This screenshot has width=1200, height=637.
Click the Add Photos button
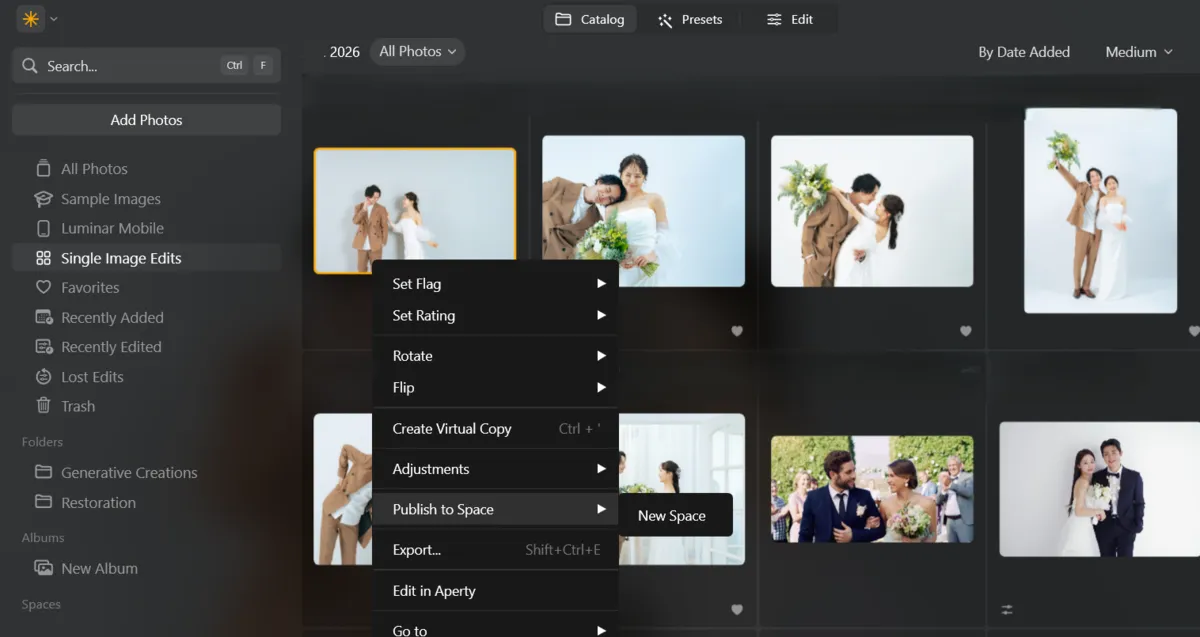click(x=146, y=119)
